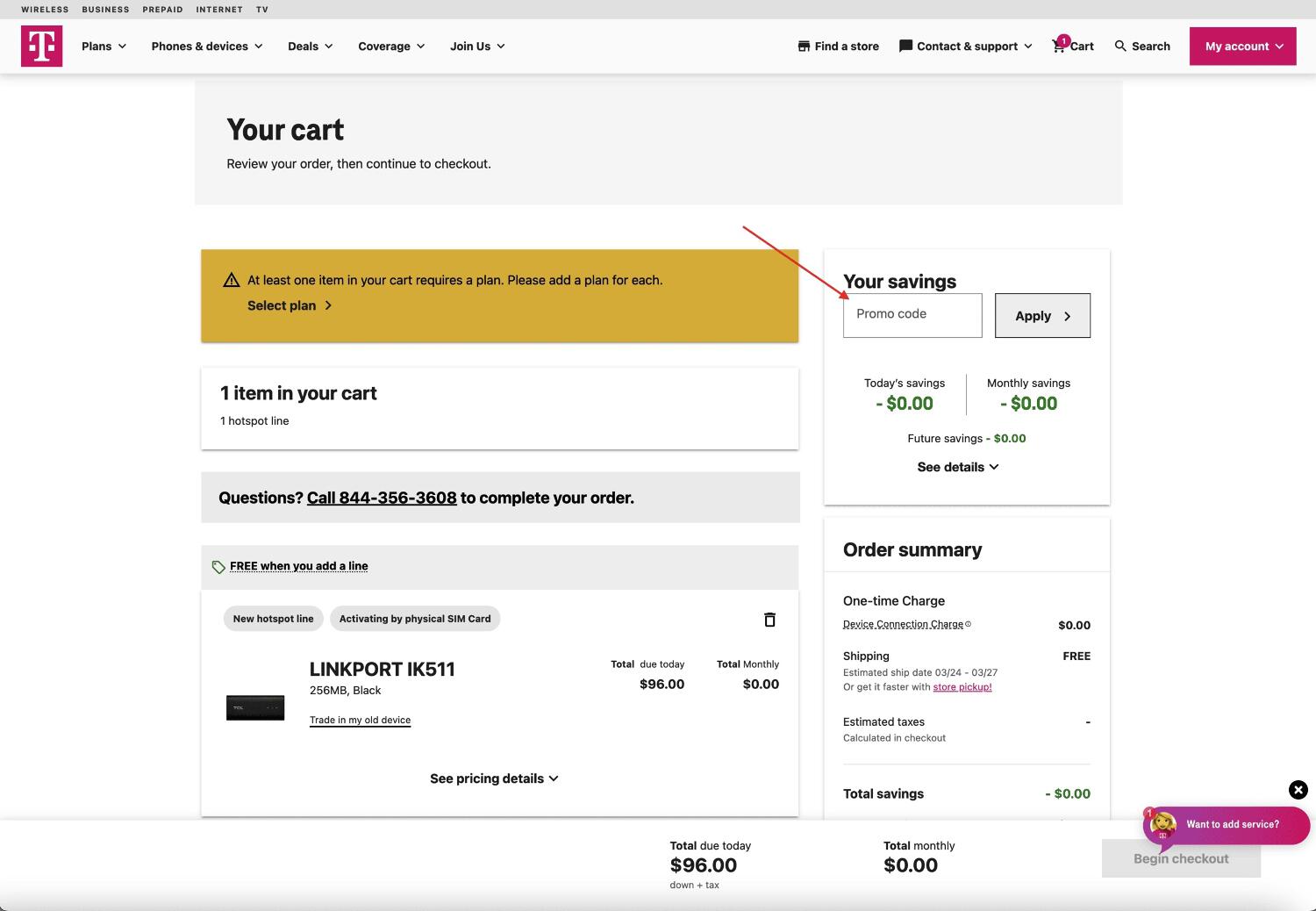Switch to Internet top tab

(x=219, y=10)
